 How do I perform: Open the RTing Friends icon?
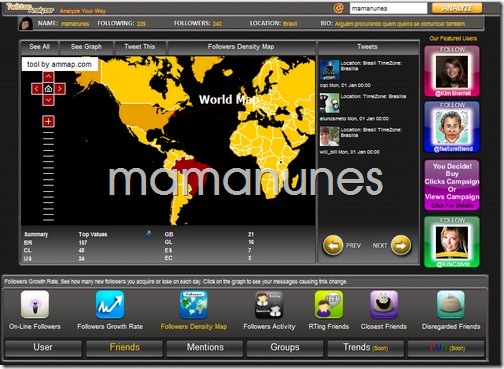[x=329, y=304]
